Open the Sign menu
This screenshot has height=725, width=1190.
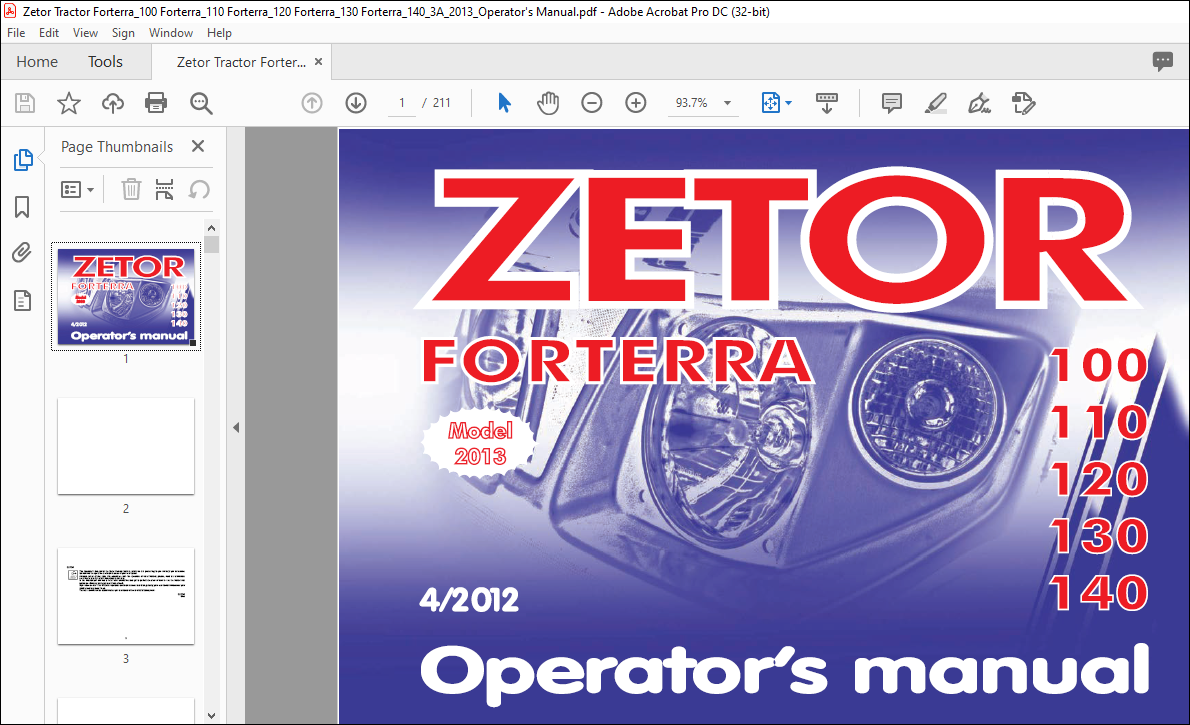pos(123,33)
